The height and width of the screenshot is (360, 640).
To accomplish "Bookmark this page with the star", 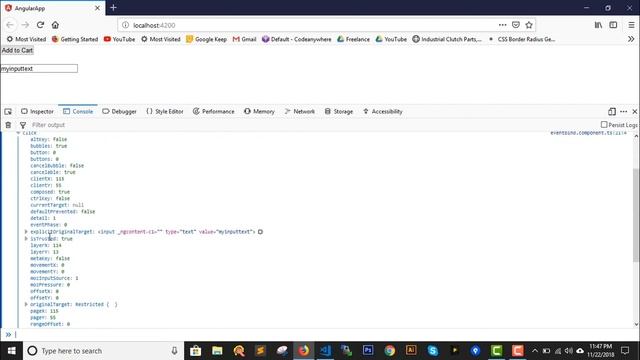I will [x=529, y=25].
